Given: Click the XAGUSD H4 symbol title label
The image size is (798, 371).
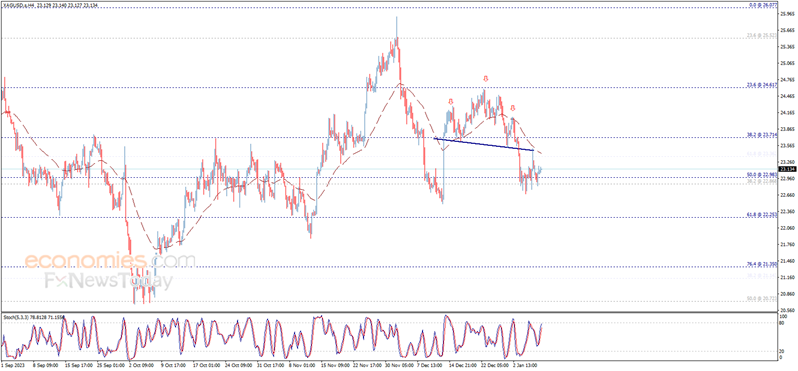Looking at the screenshot, I should tap(51, 5).
